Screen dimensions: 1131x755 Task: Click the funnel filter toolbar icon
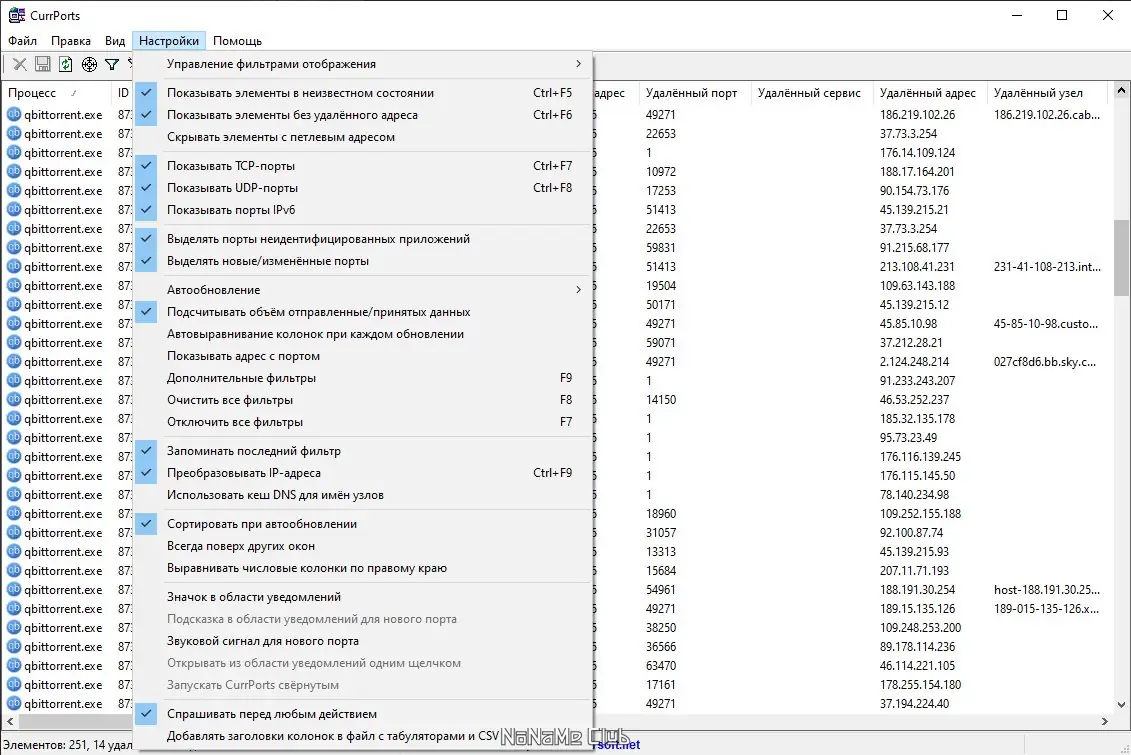click(112, 64)
